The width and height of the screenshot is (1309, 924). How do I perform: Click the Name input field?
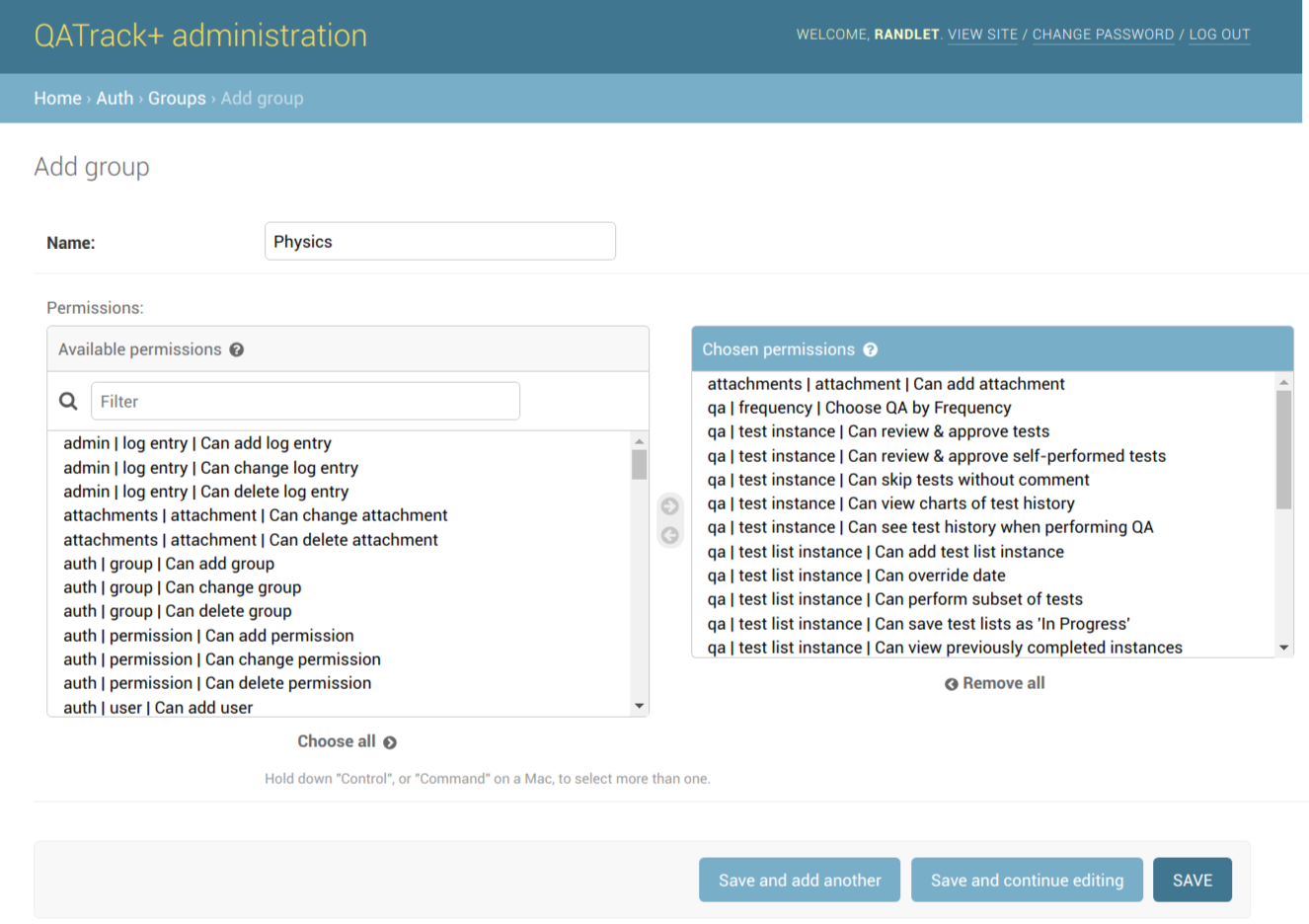440,241
